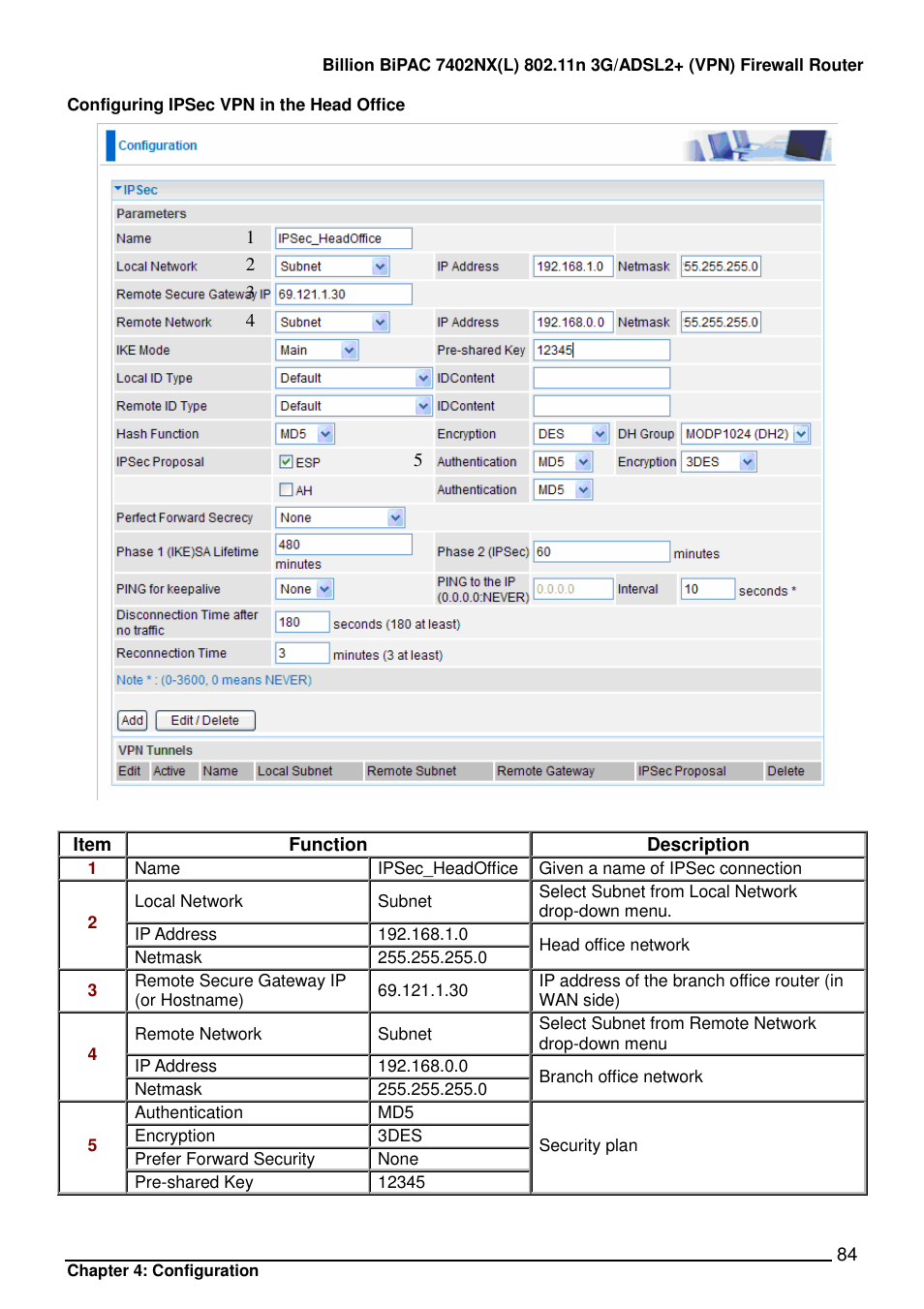The height and width of the screenshot is (1309, 924).
Task: Click the header computer illustration image
Action: 757,145
